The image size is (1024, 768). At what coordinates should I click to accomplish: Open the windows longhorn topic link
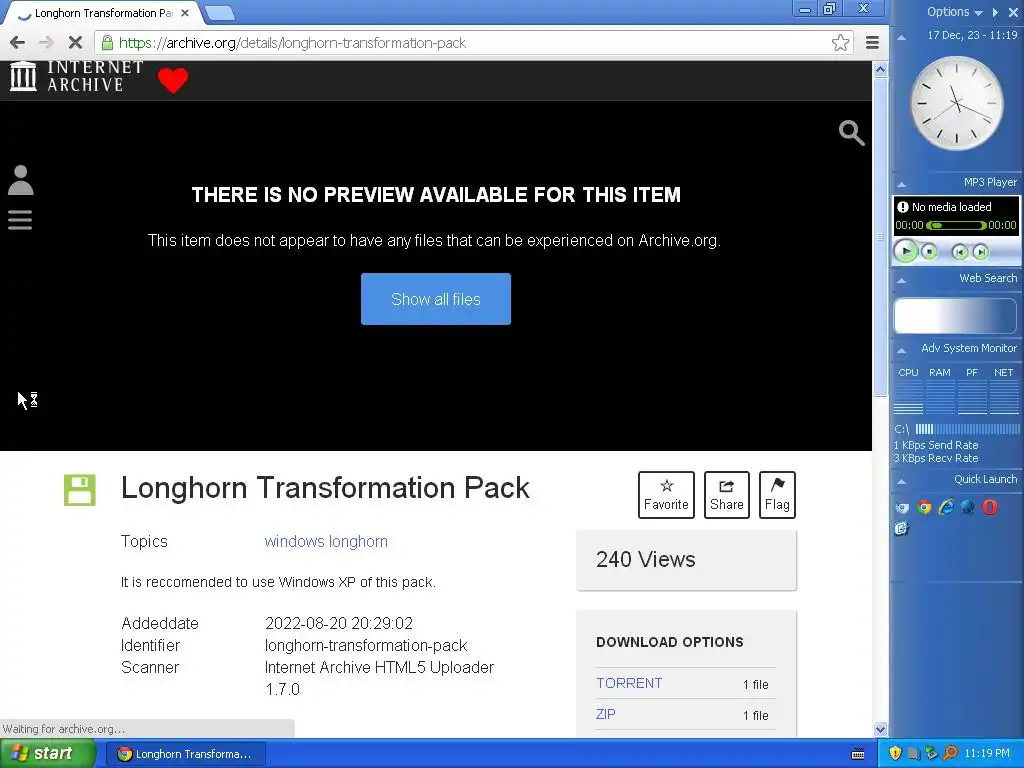326,541
